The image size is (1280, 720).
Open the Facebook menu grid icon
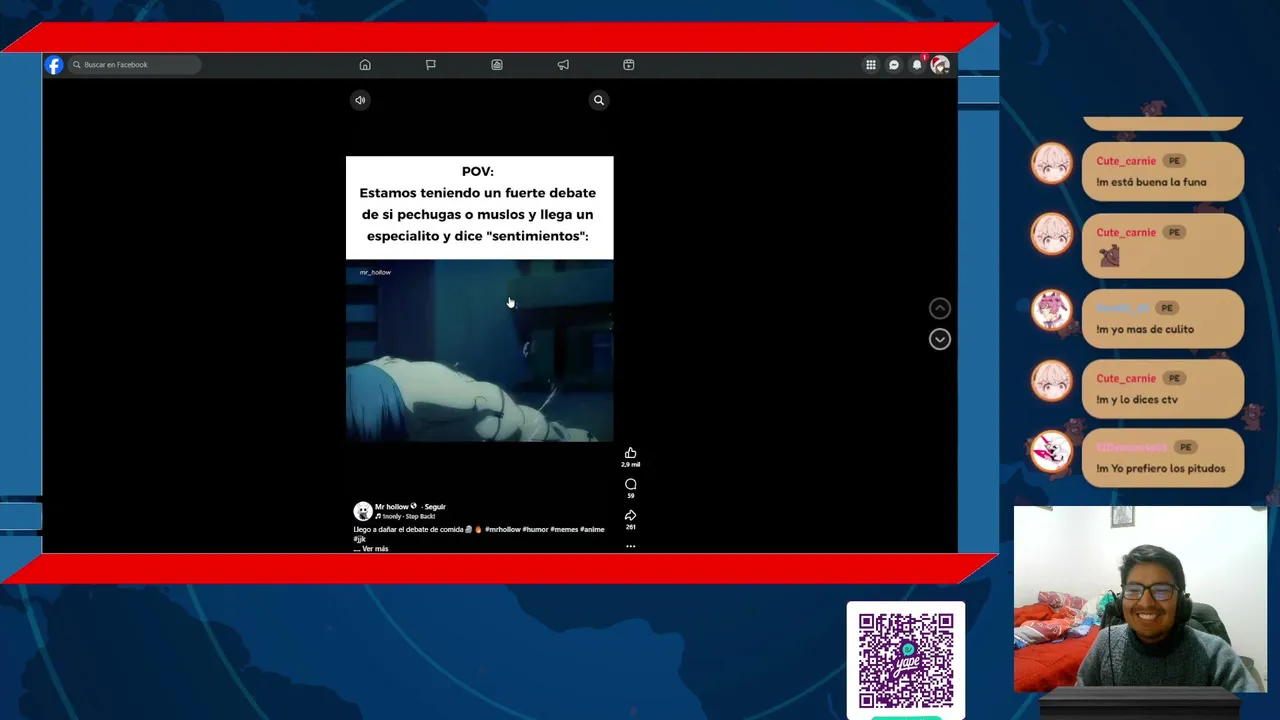click(x=871, y=65)
